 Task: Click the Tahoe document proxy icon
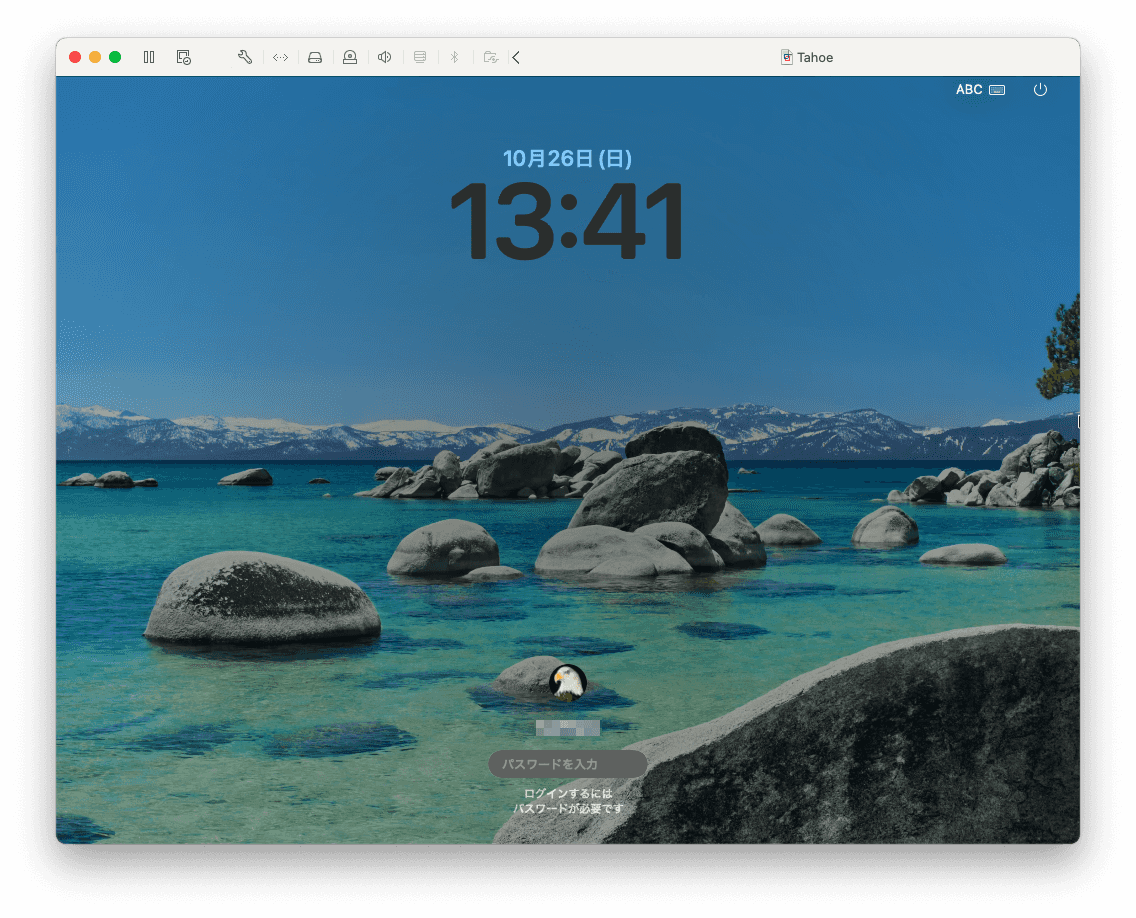click(x=787, y=57)
